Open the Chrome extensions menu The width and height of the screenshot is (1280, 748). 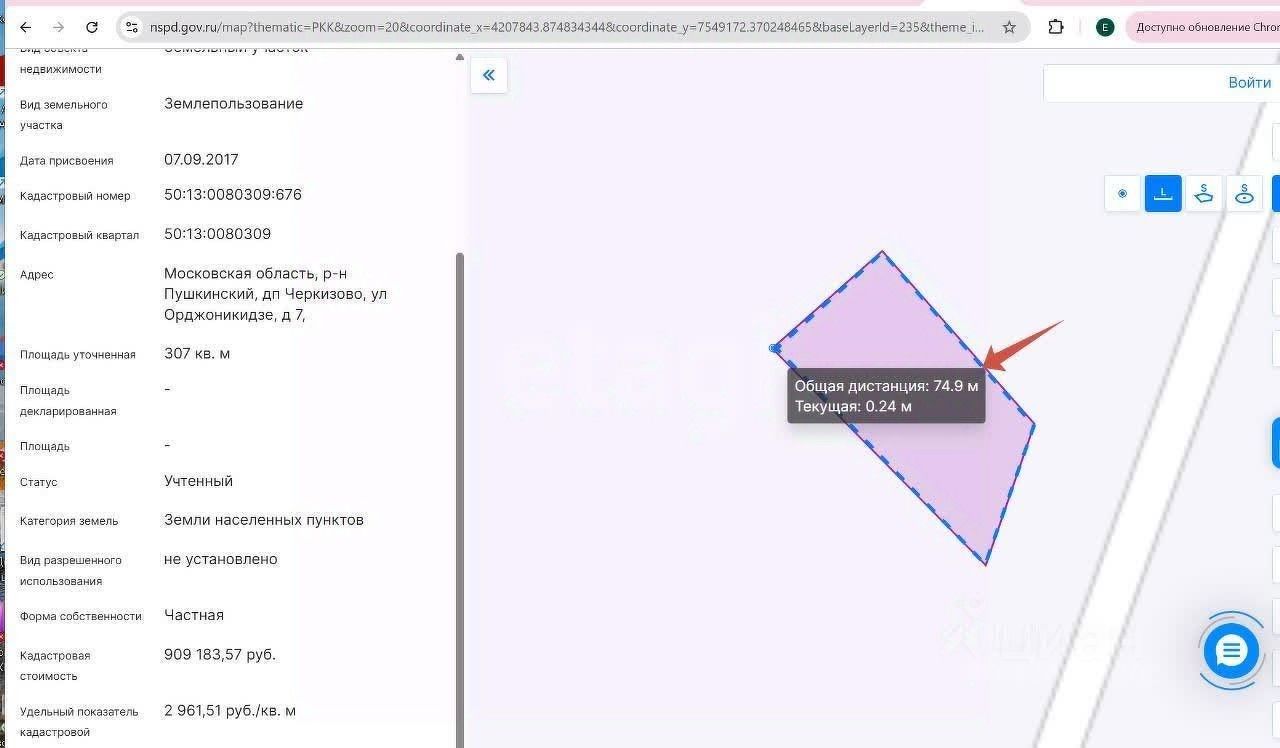[x=1056, y=27]
